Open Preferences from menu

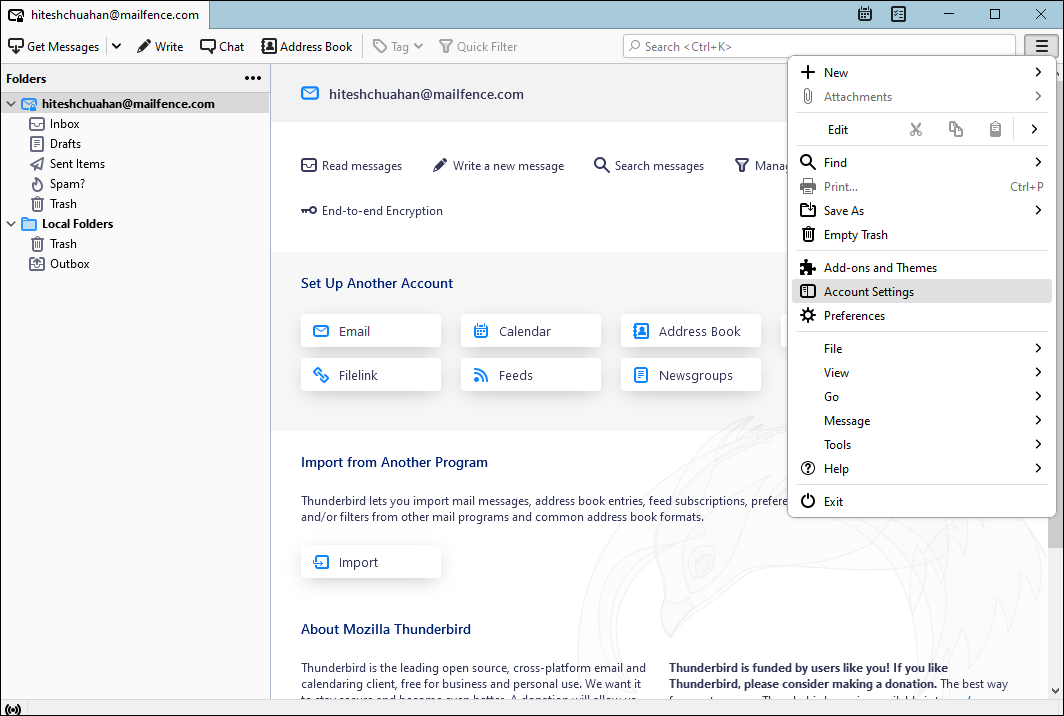[x=922, y=316]
